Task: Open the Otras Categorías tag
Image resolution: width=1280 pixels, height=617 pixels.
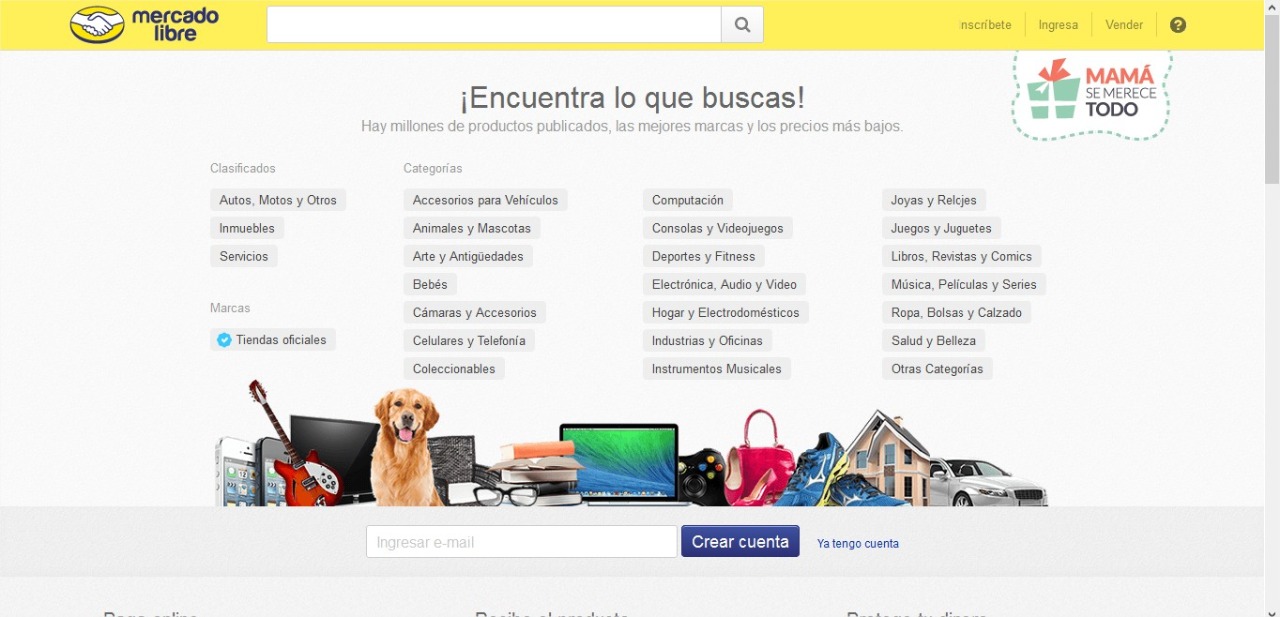Action: pyautogui.click(x=937, y=369)
